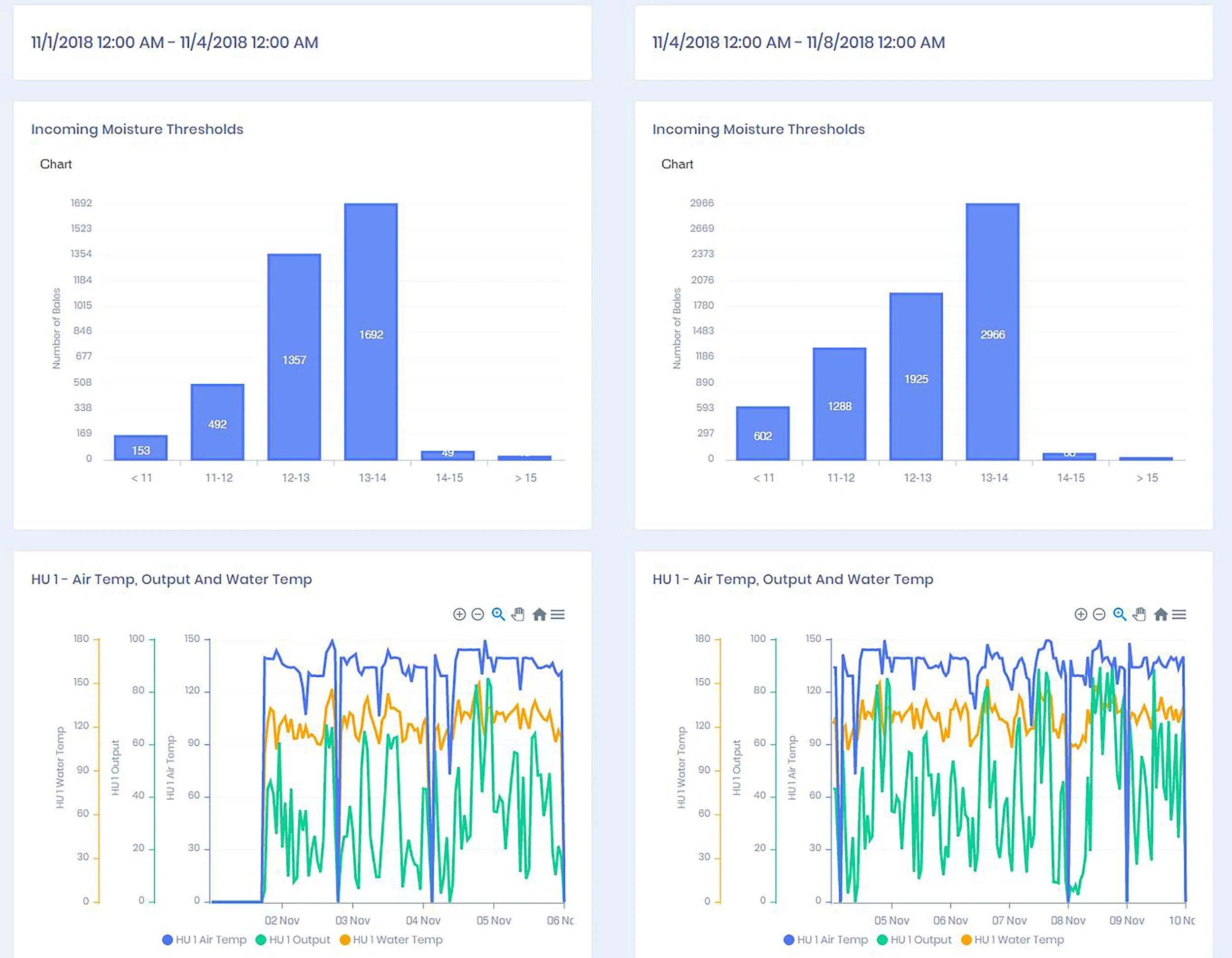The width and height of the screenshot is (1232, 958).
Task: Select the magnifier selection zoom on left chart
Action: (498, 614)
